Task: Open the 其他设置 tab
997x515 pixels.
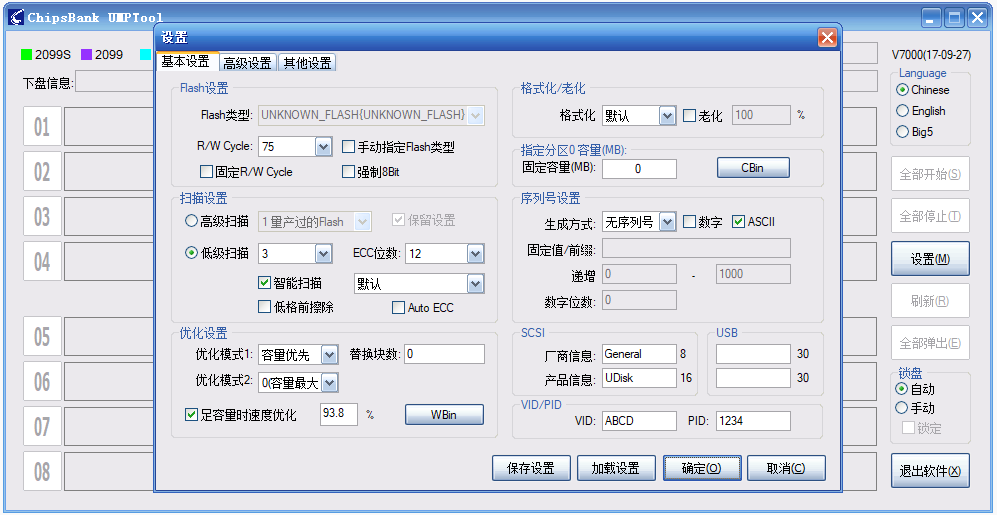Action: click(x=307, y=63)
